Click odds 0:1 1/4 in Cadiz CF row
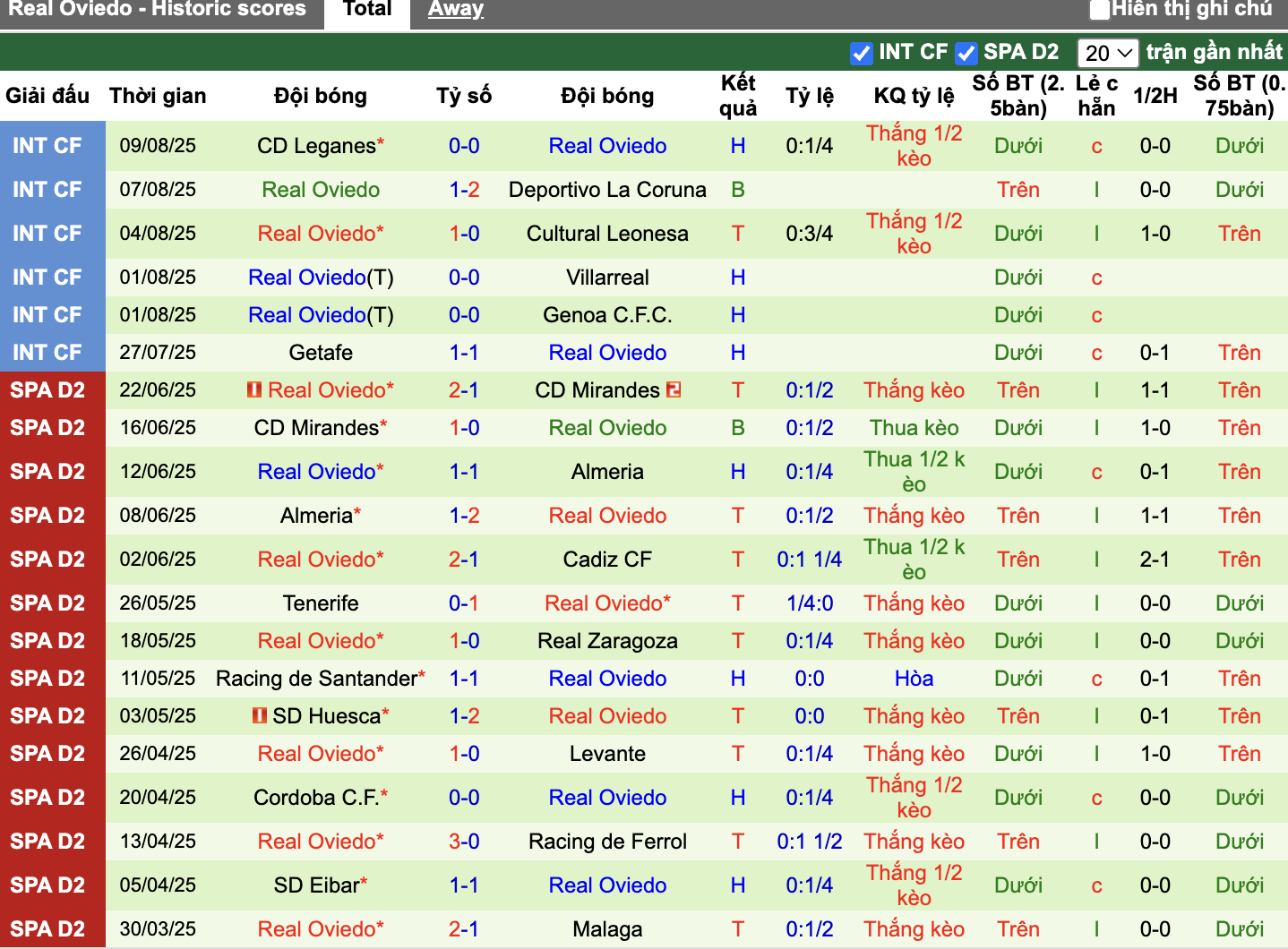Image resolution: width=1288 pixels, height=949 pixels. [x=810, y=560]
